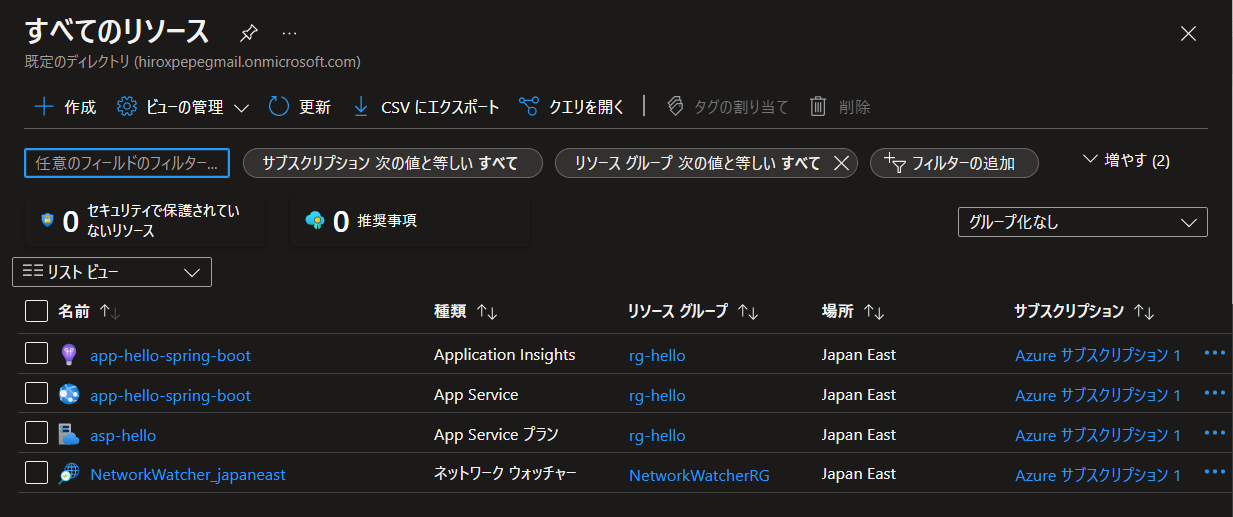Screen dimensions: 1233x517
Task: Click the NetworkWatcher_japaneast icon
Action: click(69, 474)
